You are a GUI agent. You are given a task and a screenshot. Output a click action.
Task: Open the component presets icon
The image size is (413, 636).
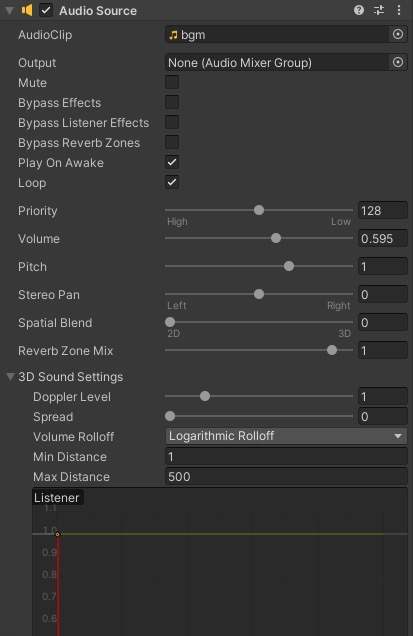pos(379,10)
